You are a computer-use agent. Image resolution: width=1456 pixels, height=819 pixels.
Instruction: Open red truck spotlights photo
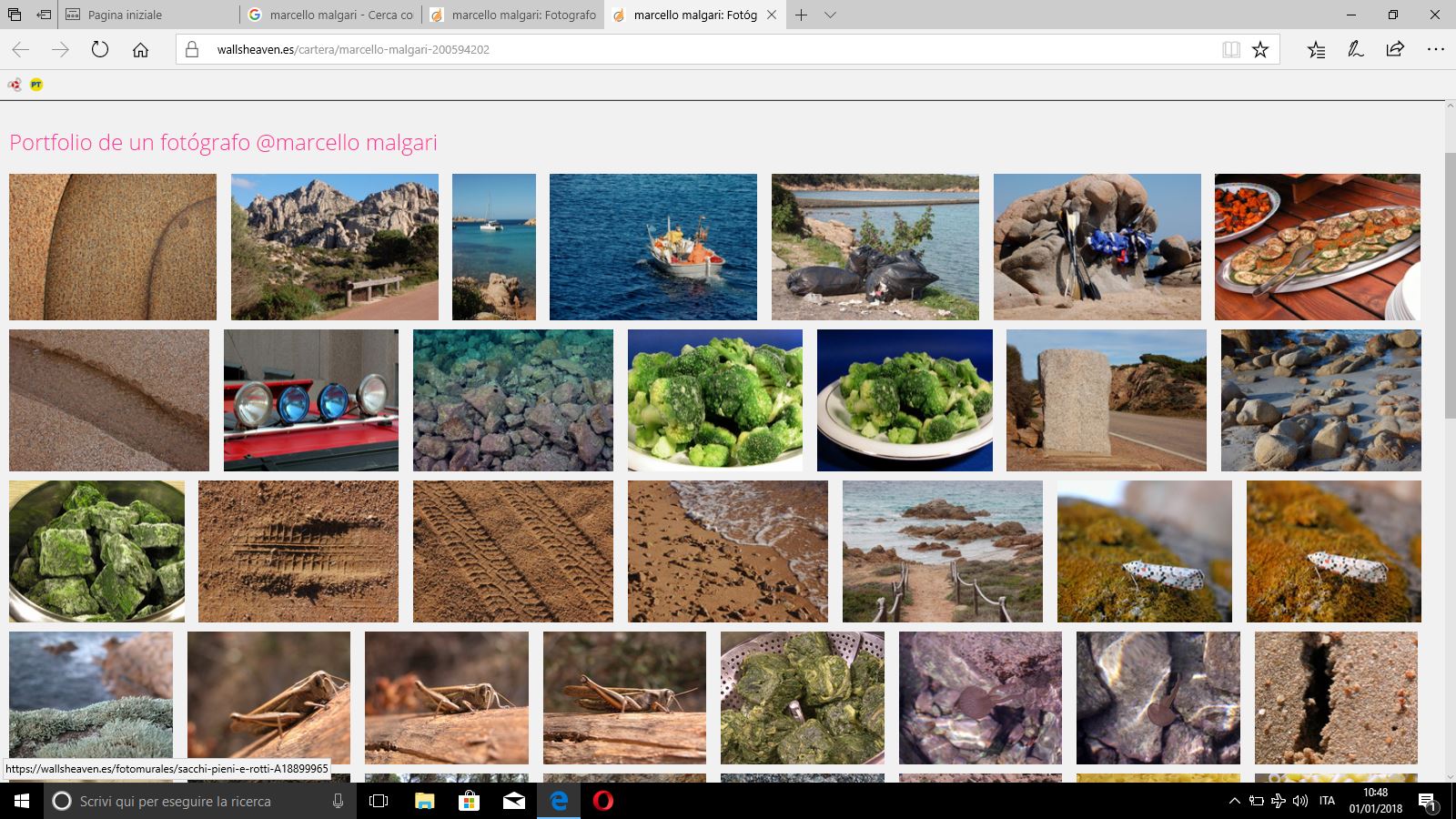pyautogui.click(x=311, y=400)
